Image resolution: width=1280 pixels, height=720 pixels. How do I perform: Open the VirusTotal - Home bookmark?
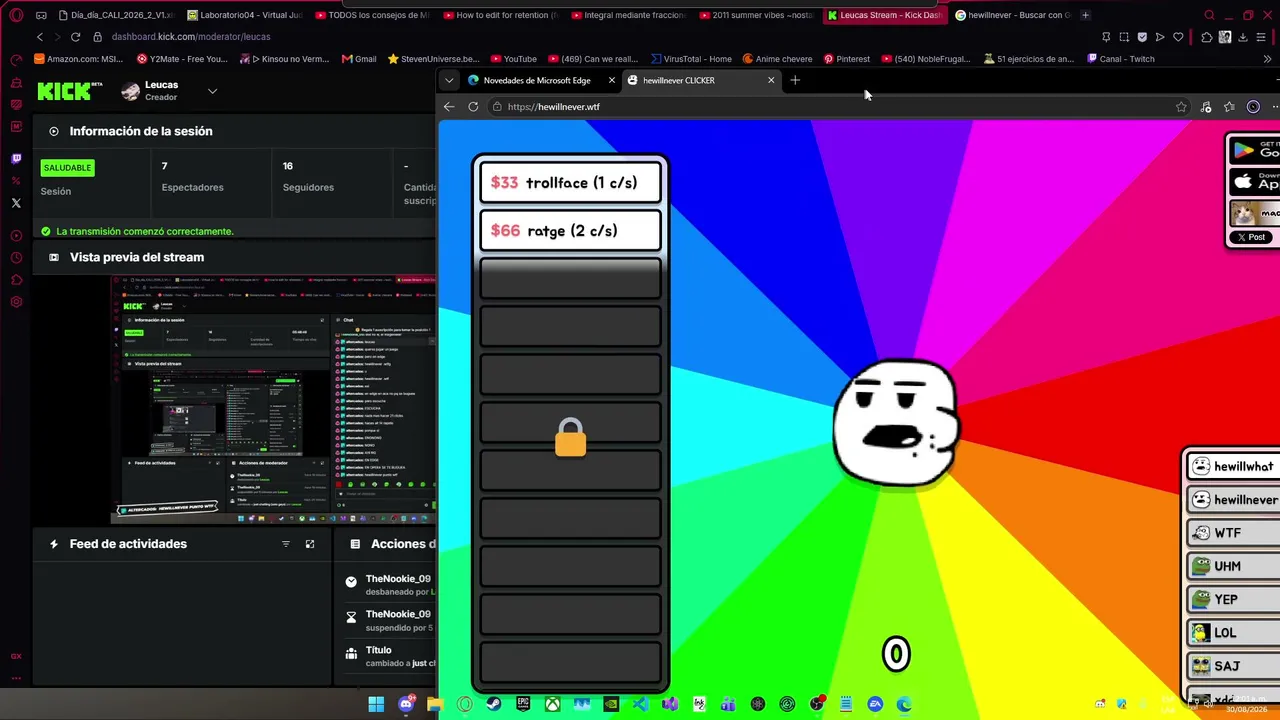(691, 59)
